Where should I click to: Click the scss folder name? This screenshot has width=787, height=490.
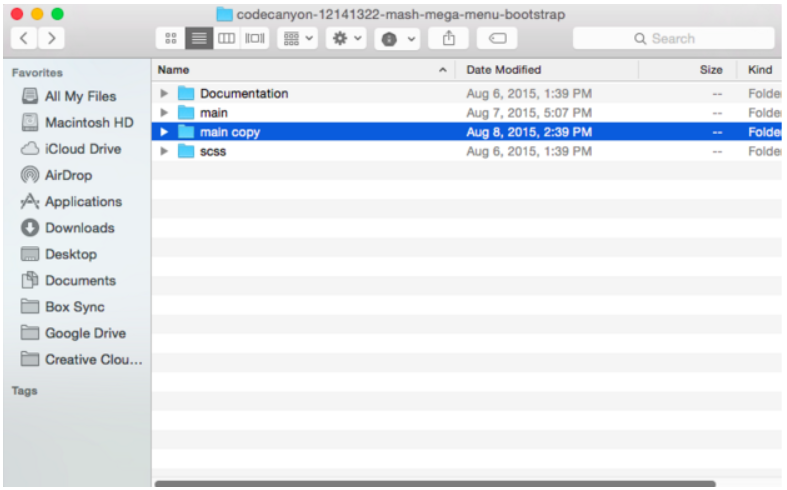click(213, 151)
